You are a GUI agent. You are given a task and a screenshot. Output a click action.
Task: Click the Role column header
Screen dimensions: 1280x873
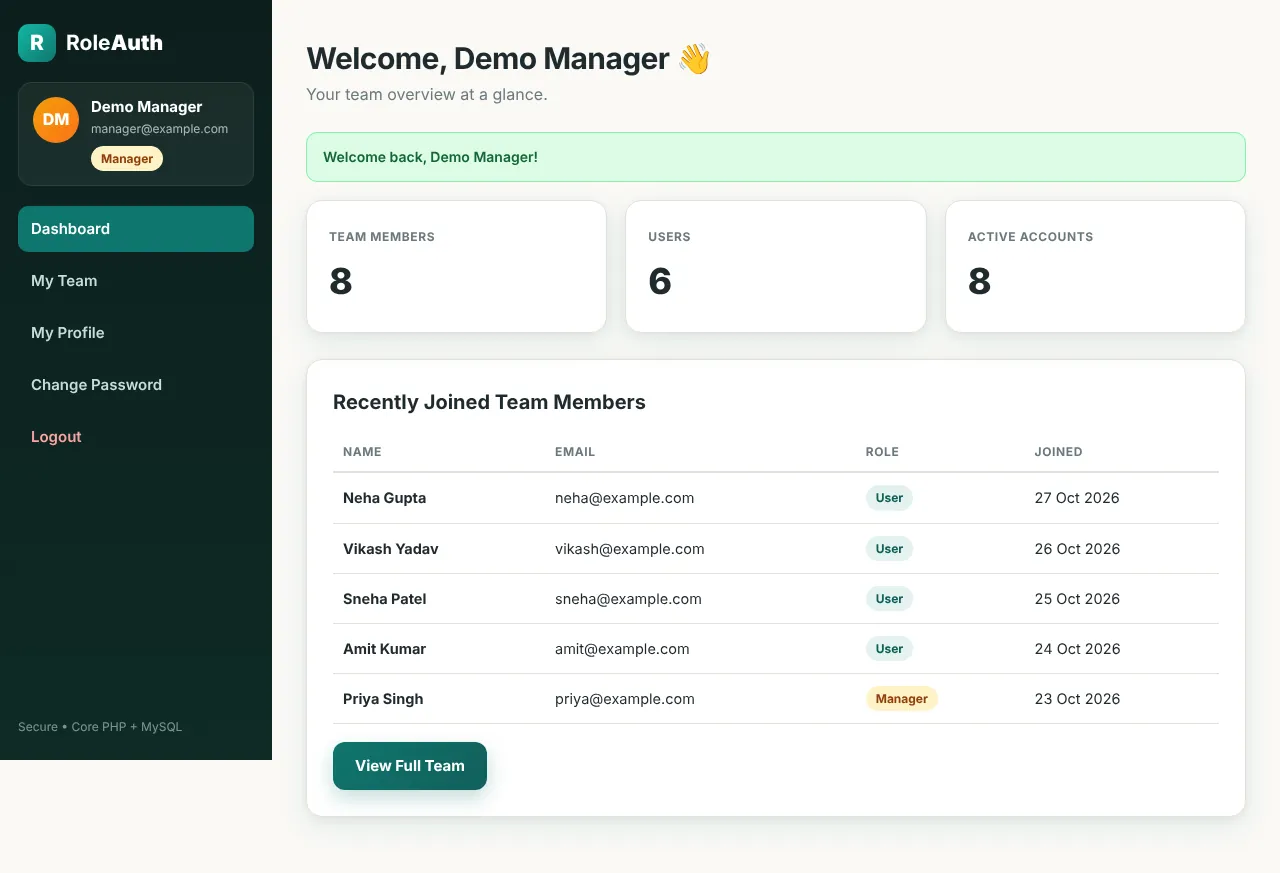882,452
